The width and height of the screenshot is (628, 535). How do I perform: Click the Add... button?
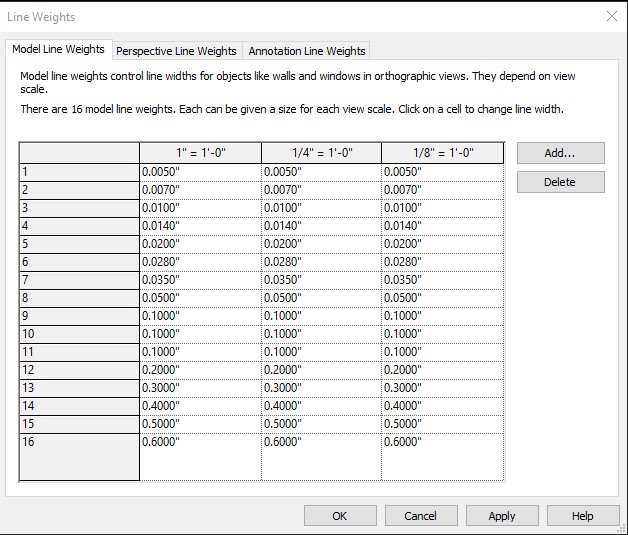click(561, 153)
